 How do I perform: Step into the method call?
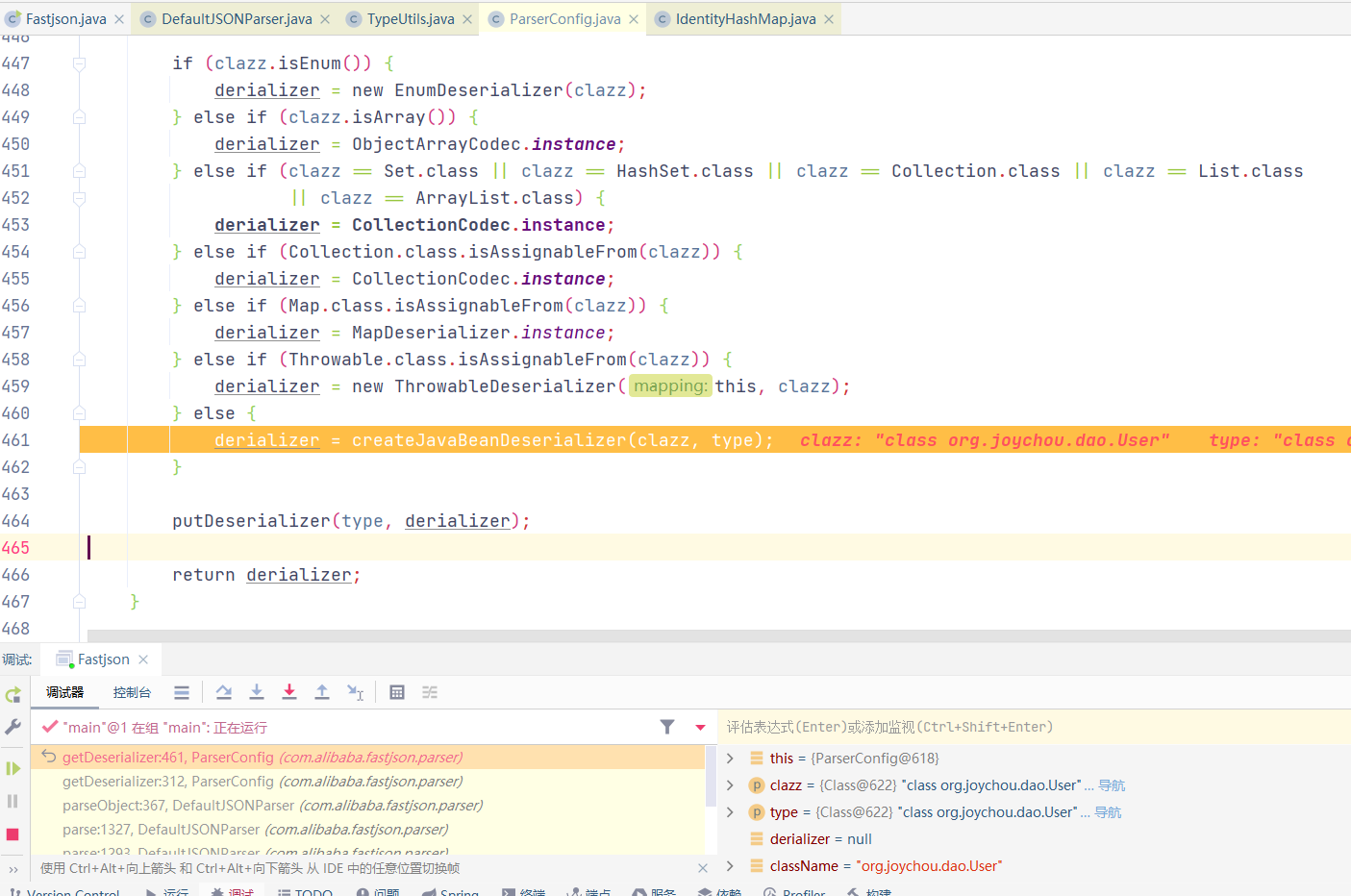pos(257,692)
